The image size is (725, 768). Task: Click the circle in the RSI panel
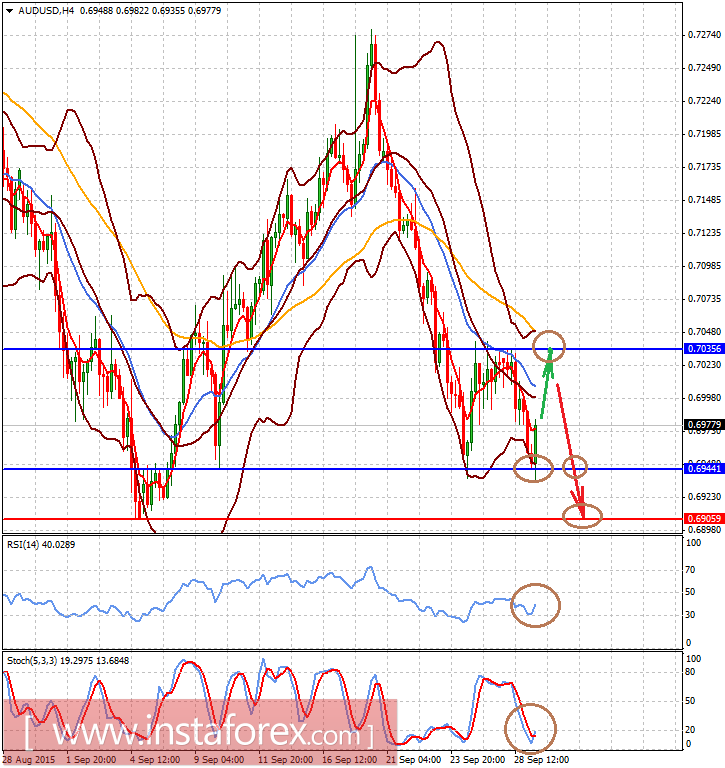click(x=535, y=605)
